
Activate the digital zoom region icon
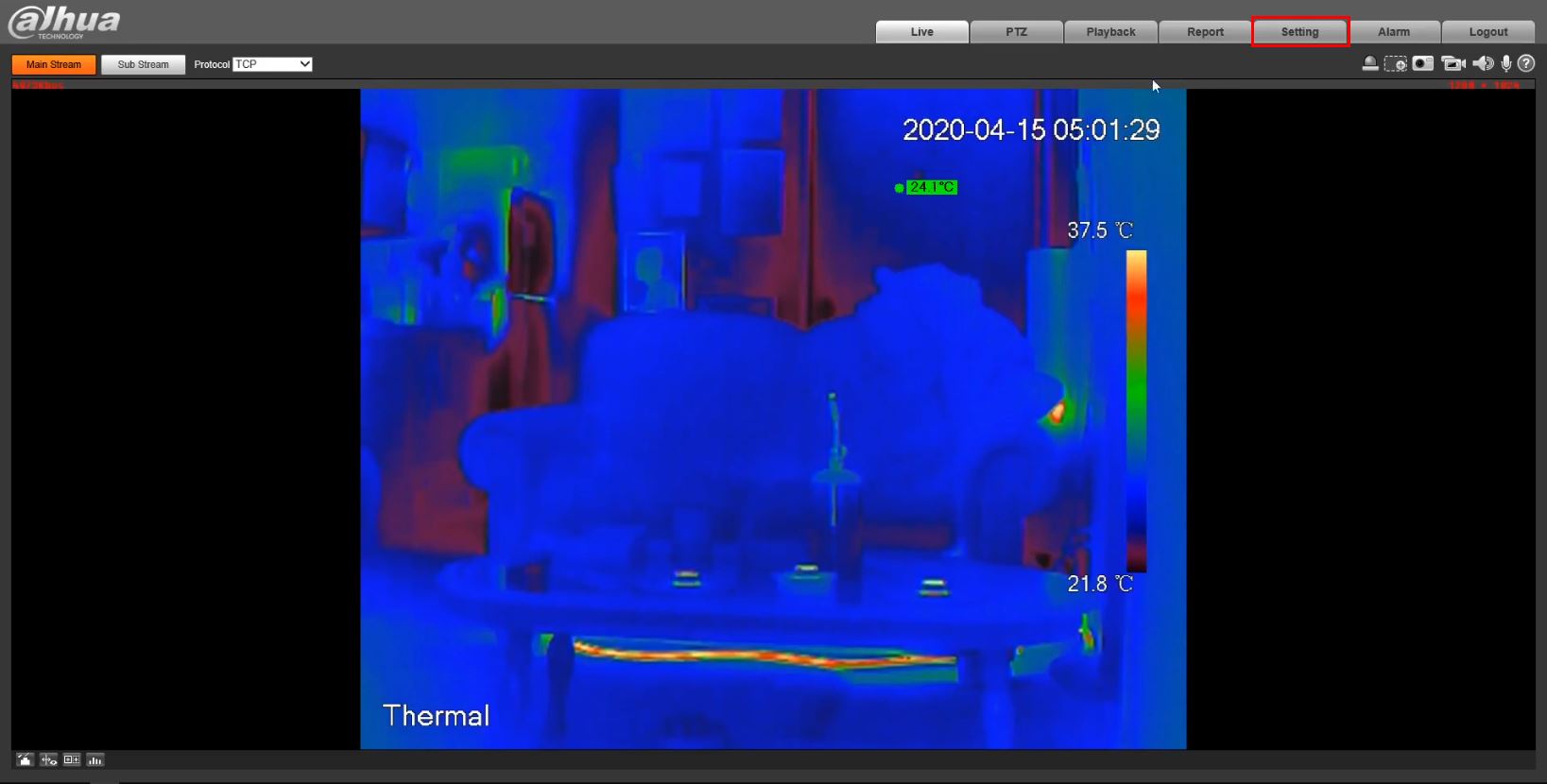1395,63
